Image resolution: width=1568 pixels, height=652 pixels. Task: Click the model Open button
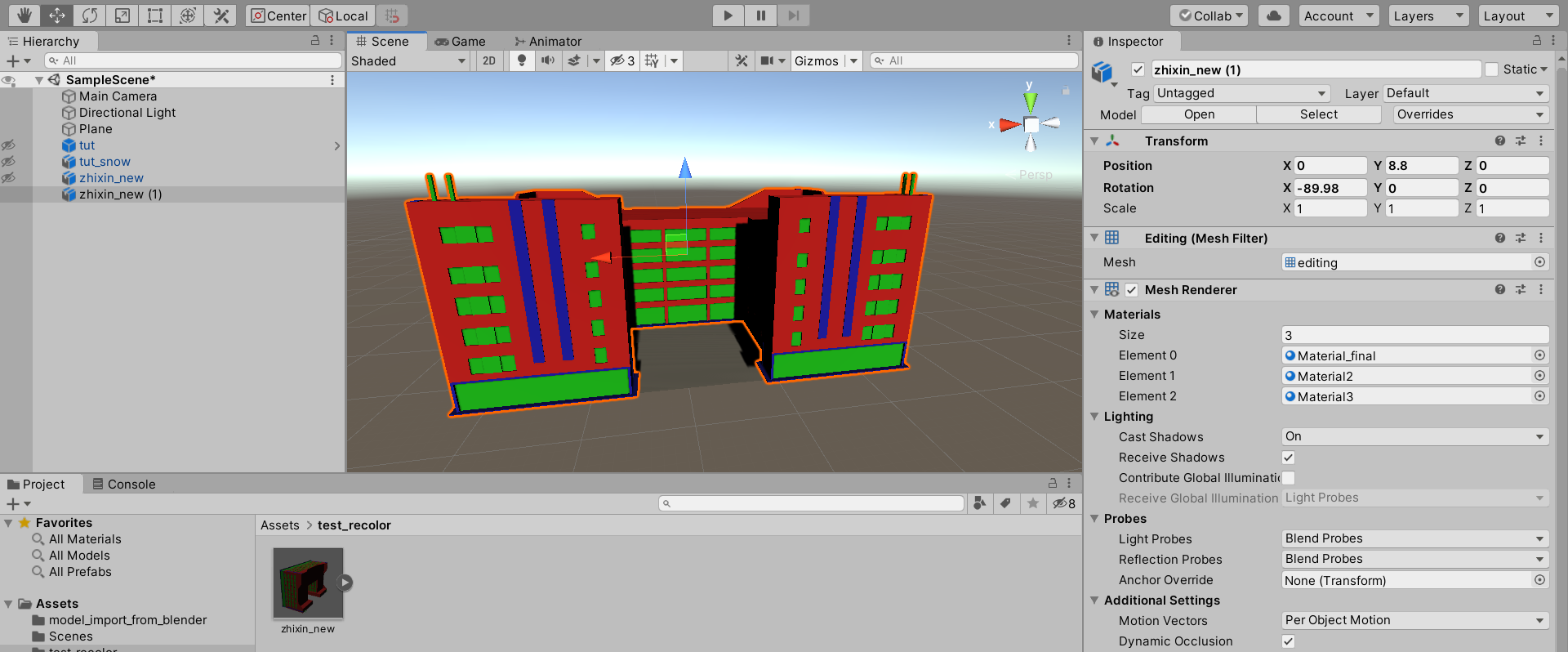point(1199,114)
